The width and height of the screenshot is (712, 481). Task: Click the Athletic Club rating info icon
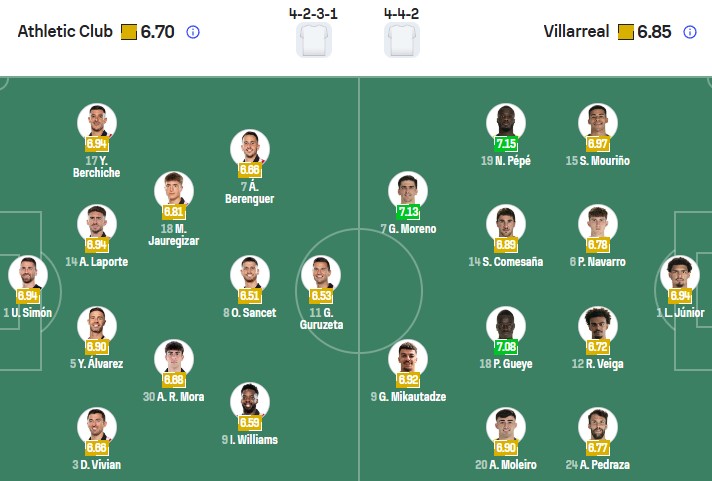pyautogui.click(x=193, y=32)
